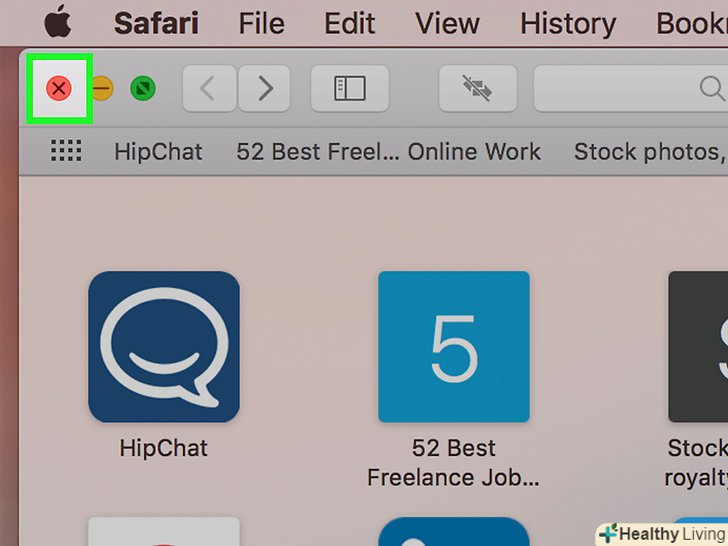Open the Safari application menu
Screen dimensions: 728x546
(x=156, y=23)
